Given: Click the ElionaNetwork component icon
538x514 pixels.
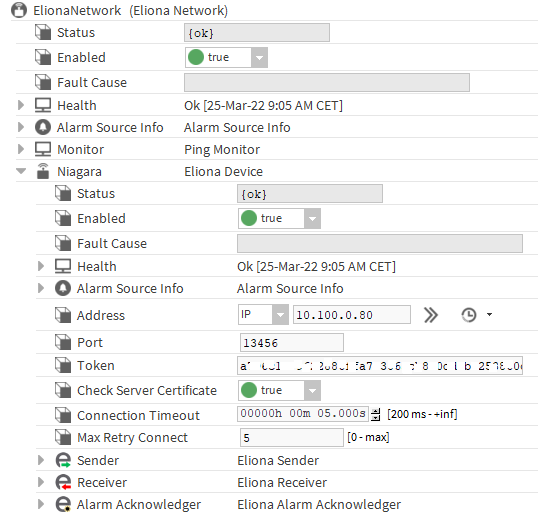Looking at the screenshot, I should tap(19, 10).
